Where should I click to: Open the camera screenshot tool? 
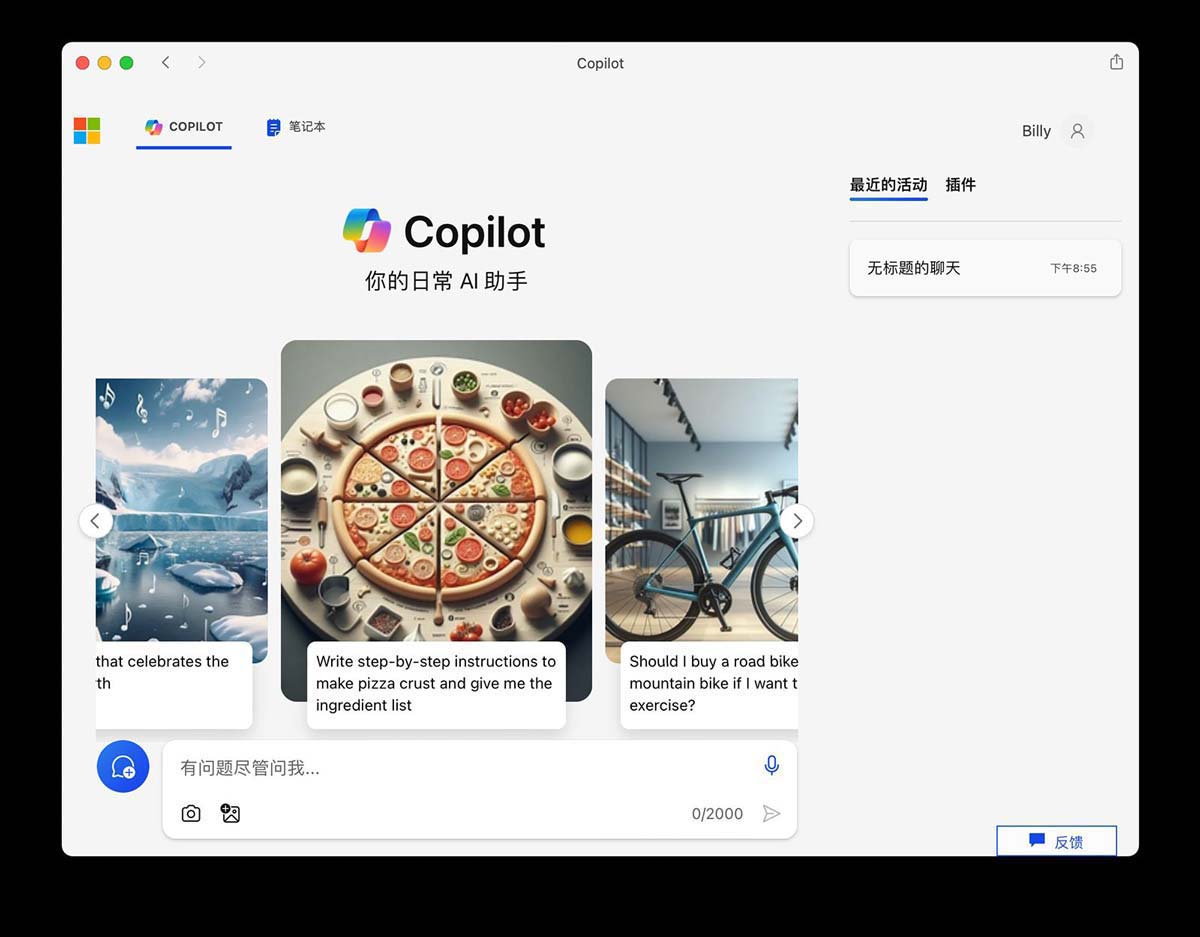click(191, 814)
